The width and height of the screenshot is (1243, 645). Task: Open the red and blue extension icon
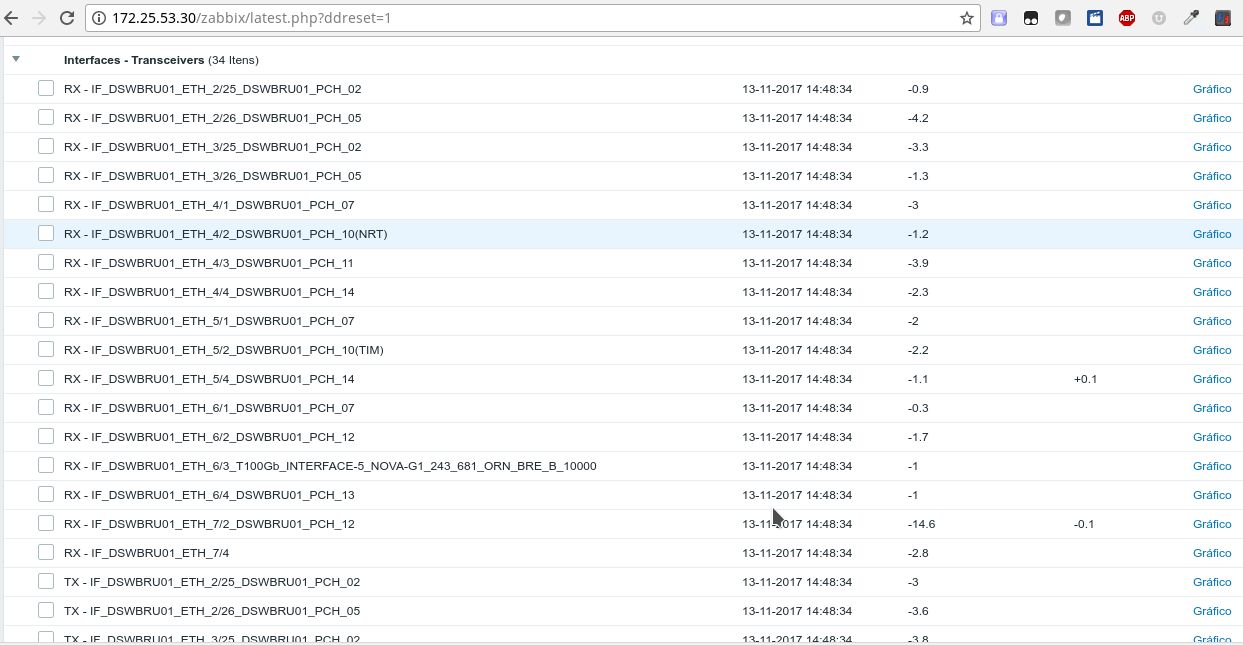[x=1223, y=18]
